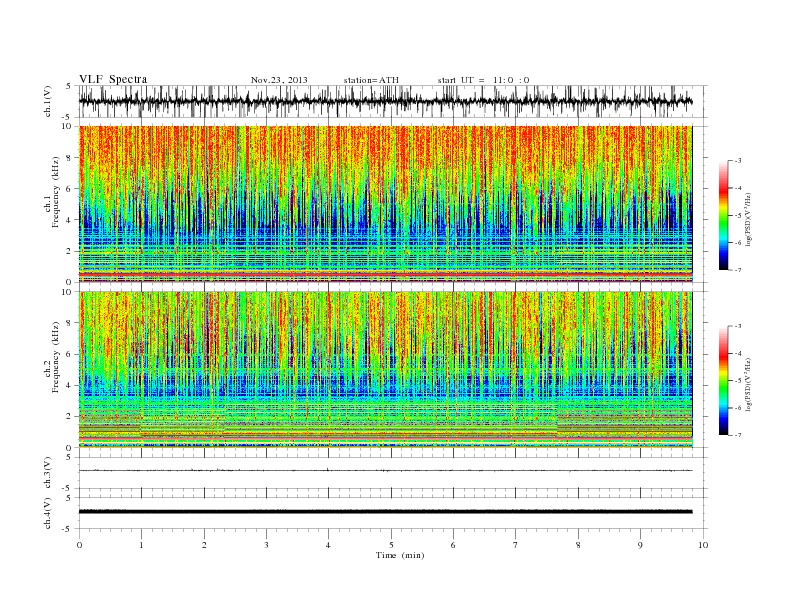Click the ch.2 spectrogram color scale bar

[x=723, y=381]
